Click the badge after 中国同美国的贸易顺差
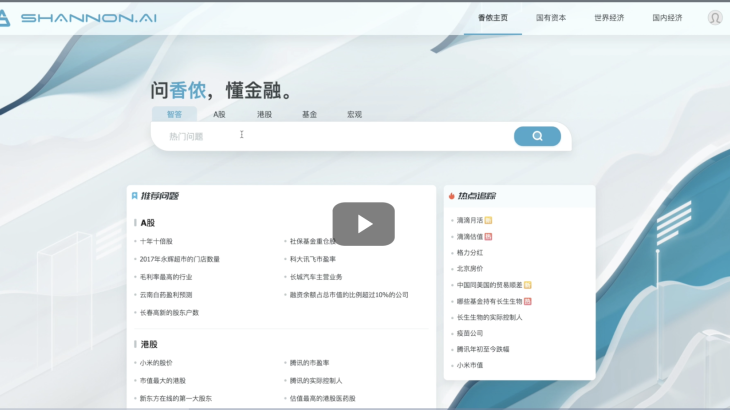The width and height of the screenshot is (730, 410). 527,285
